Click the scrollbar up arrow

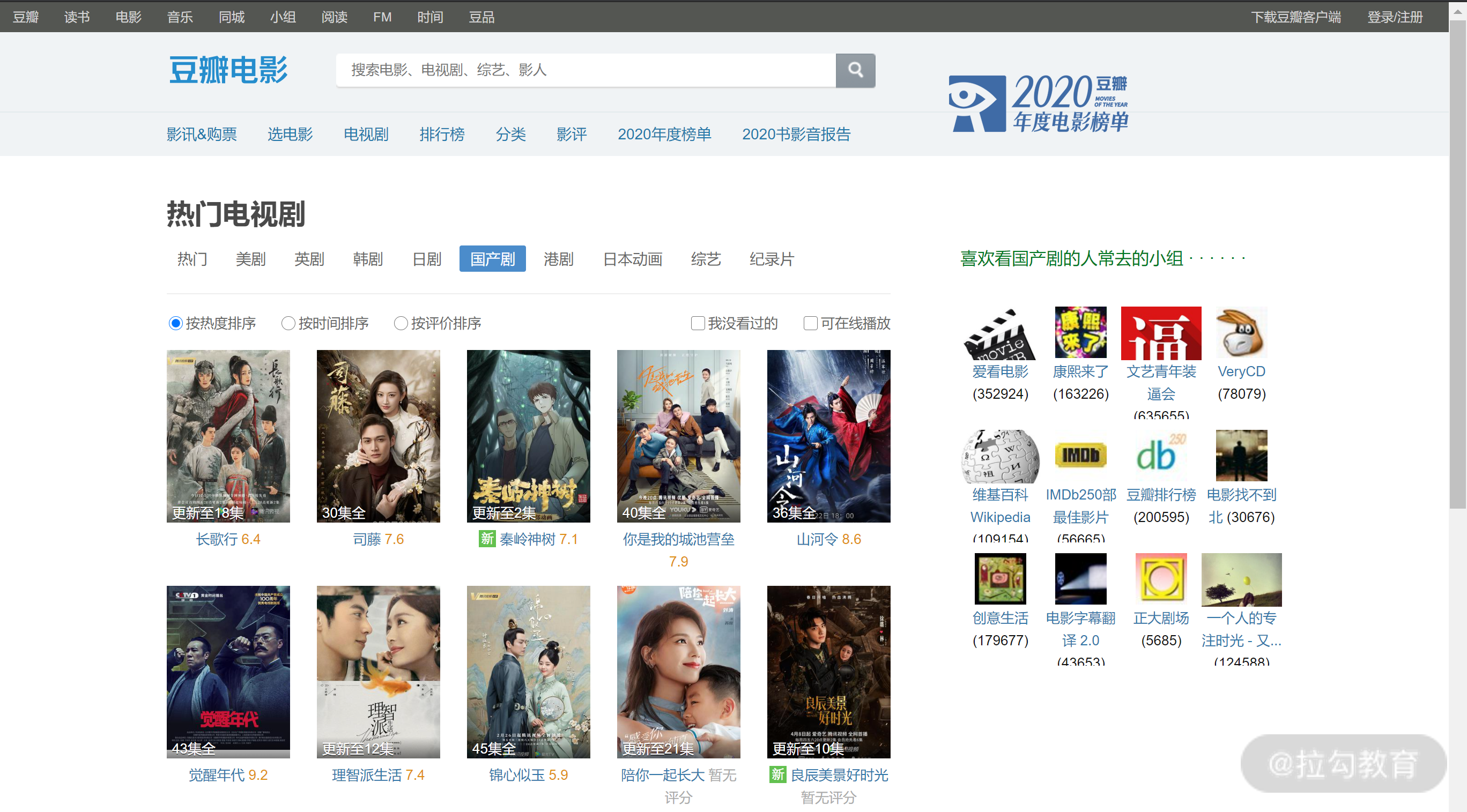click(1458, 11)
